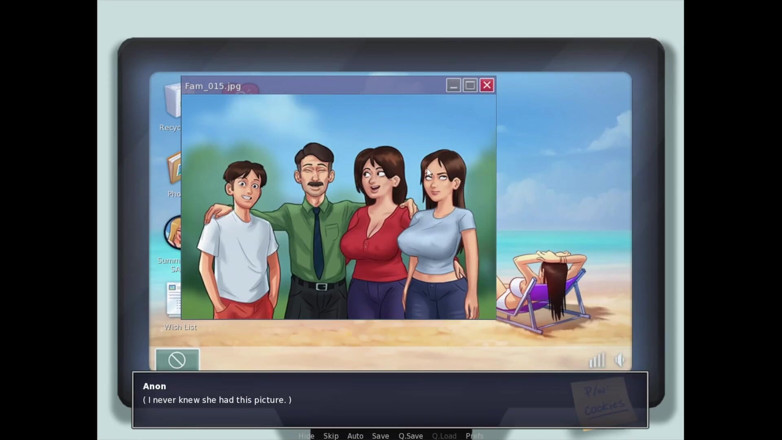Open the Save menu
The image size is (782, 440).
(380, 436)
